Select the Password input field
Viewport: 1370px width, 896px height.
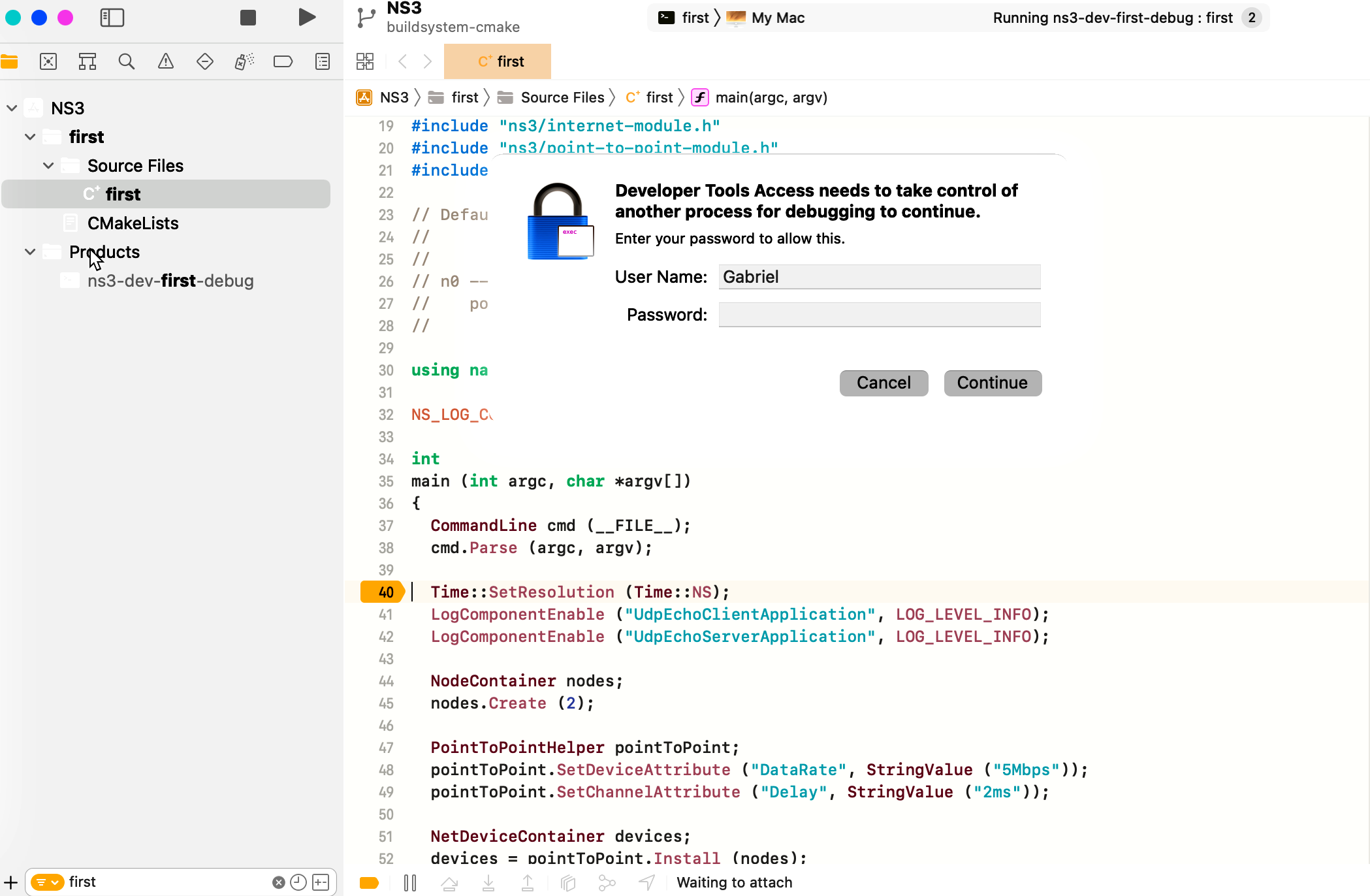tap(878, 314)
